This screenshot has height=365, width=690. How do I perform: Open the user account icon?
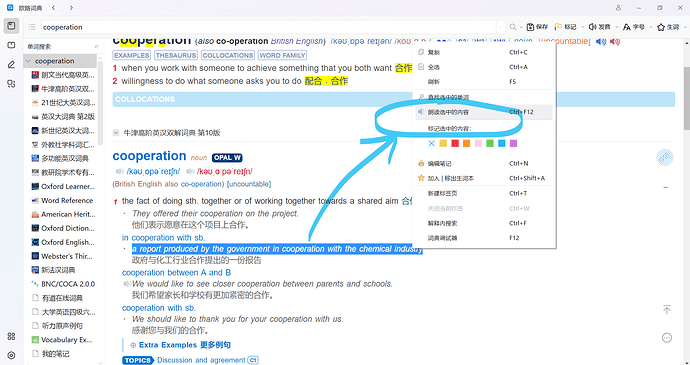pos(618,7)
